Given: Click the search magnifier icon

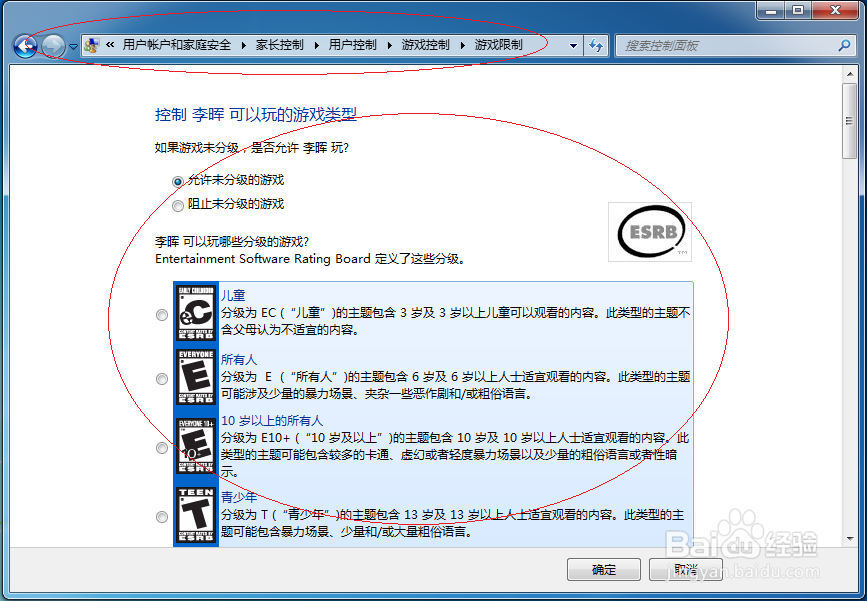Looking at the screenshot, I should coord(845,45).
